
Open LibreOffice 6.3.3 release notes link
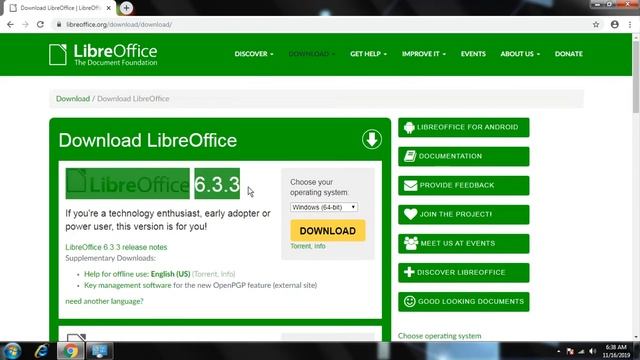coord(116,247)
